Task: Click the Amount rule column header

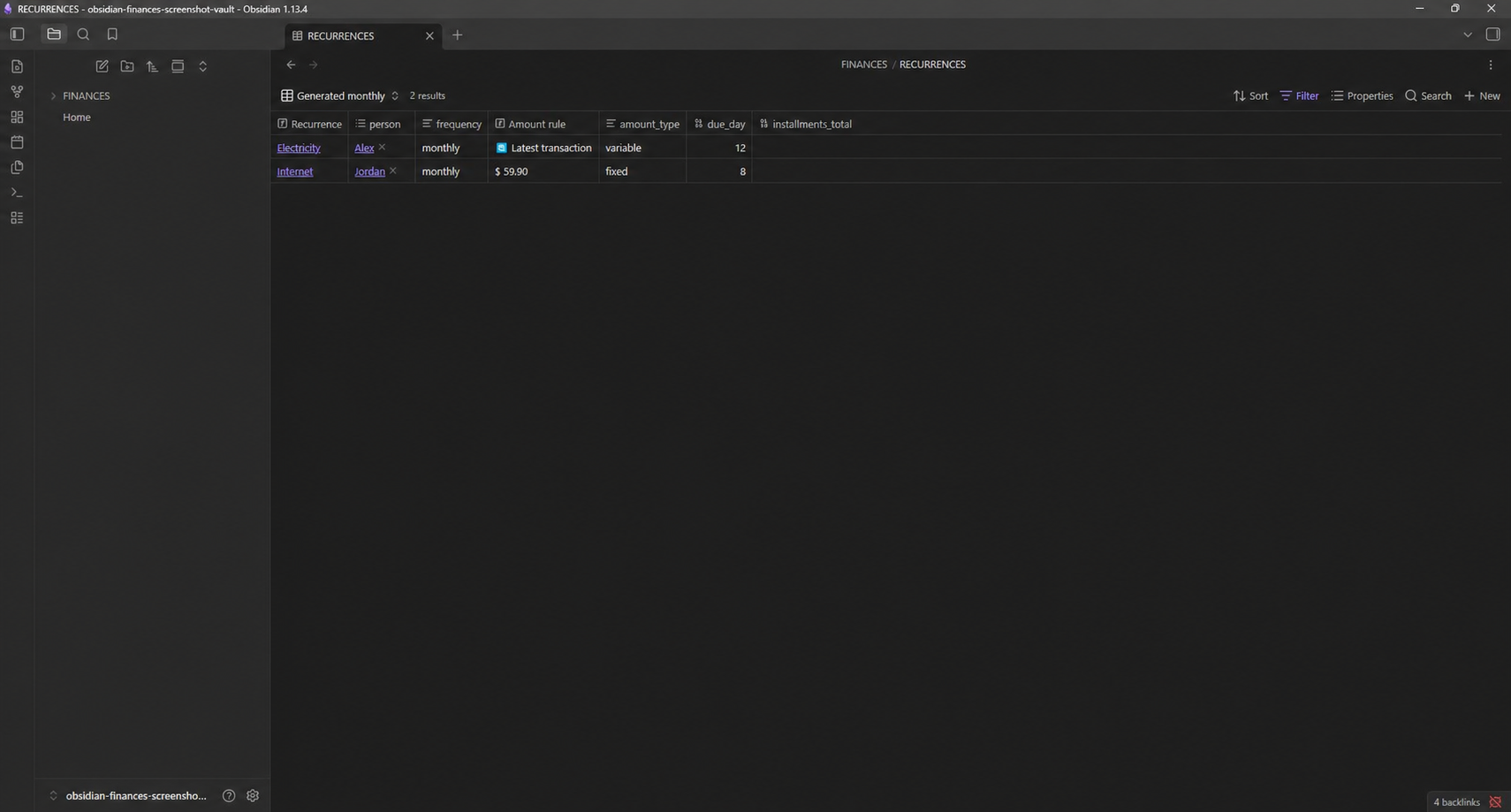Action: click(x=543, y=124)
